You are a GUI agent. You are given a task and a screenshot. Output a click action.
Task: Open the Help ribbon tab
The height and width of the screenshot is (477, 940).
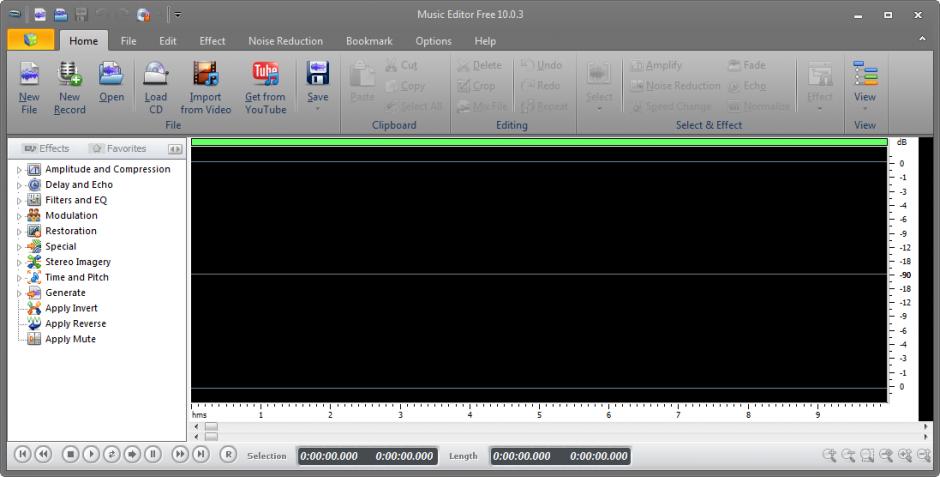tap(485, 41)
